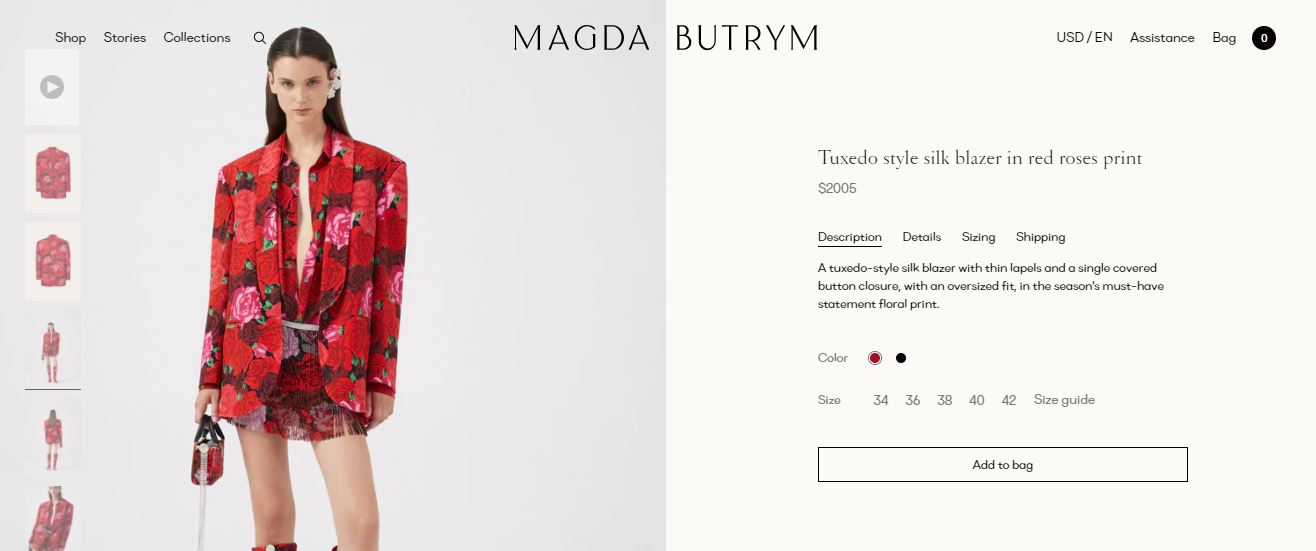
Task: Choose size 42
Action: (x=1009, y=400)
